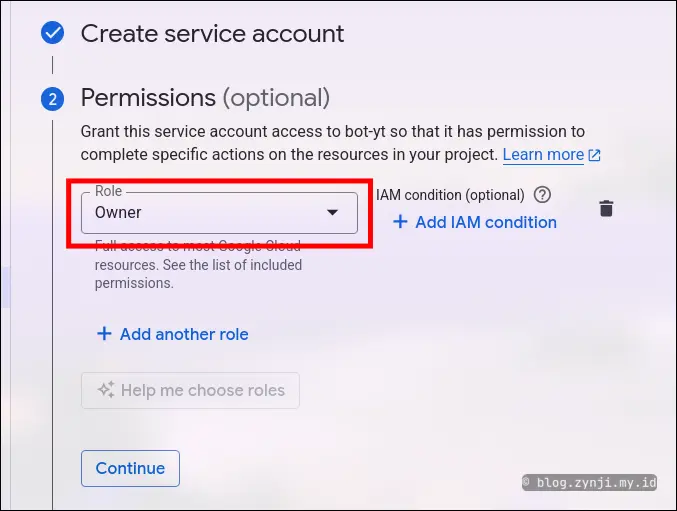Viewport: 677px width, 511px height.
Task: Delete the Owner role with trash icon
Action: (606, 208)
